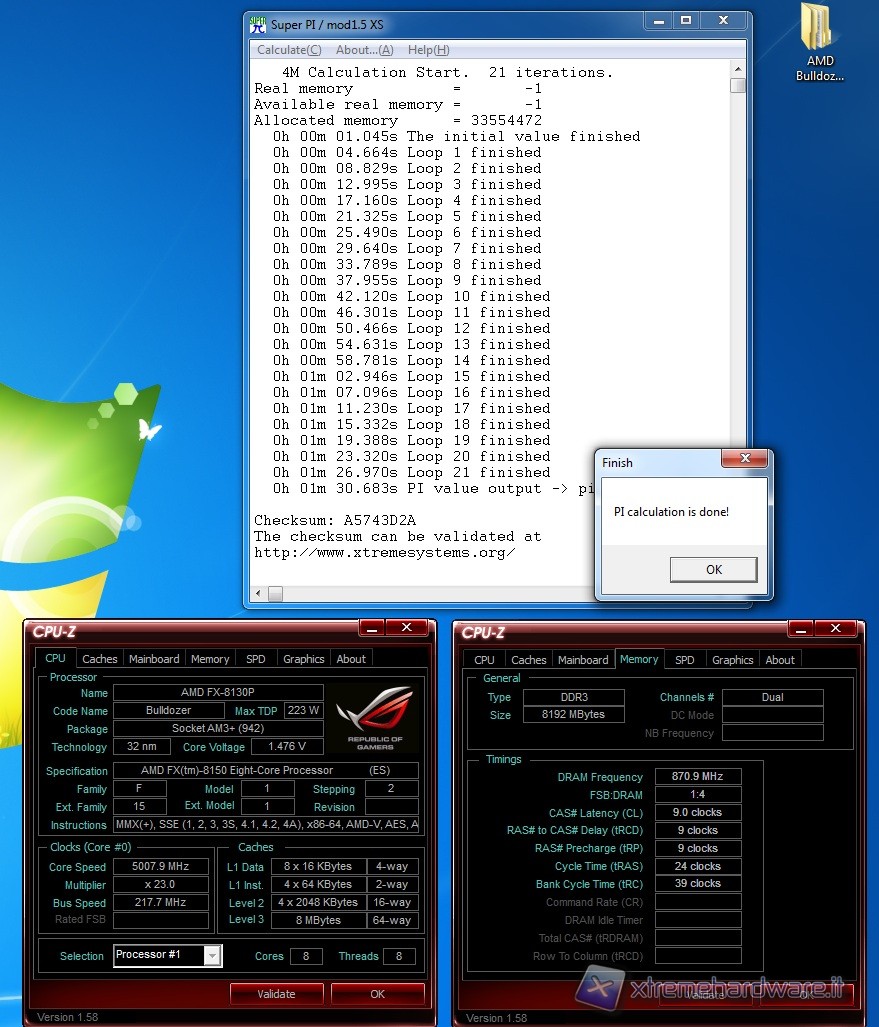Click the scroll-up arrow in Super PI output
879x1027 pixels.
(738, 68)
